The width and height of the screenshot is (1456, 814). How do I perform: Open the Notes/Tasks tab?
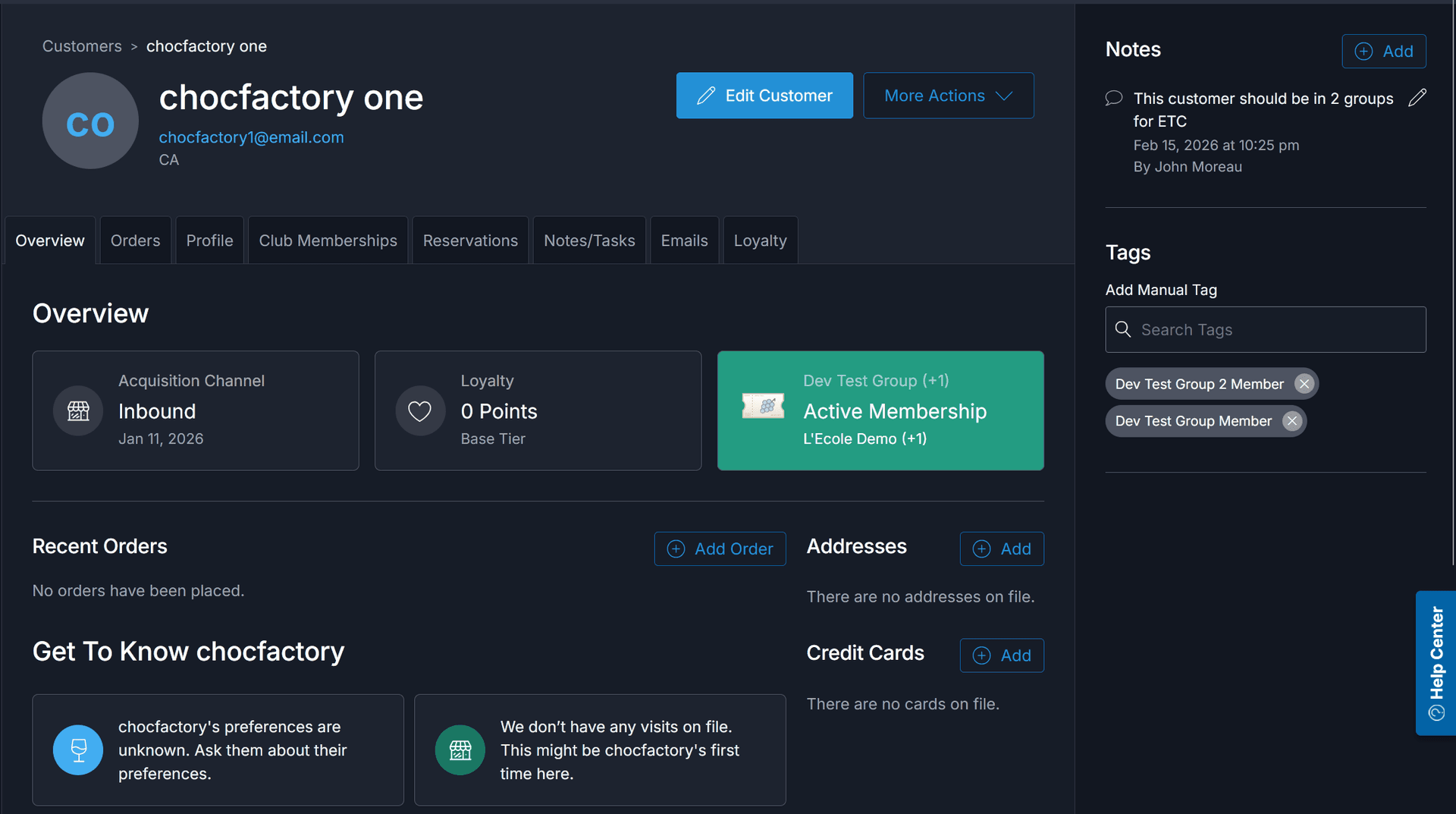click(x=589, y=240)
